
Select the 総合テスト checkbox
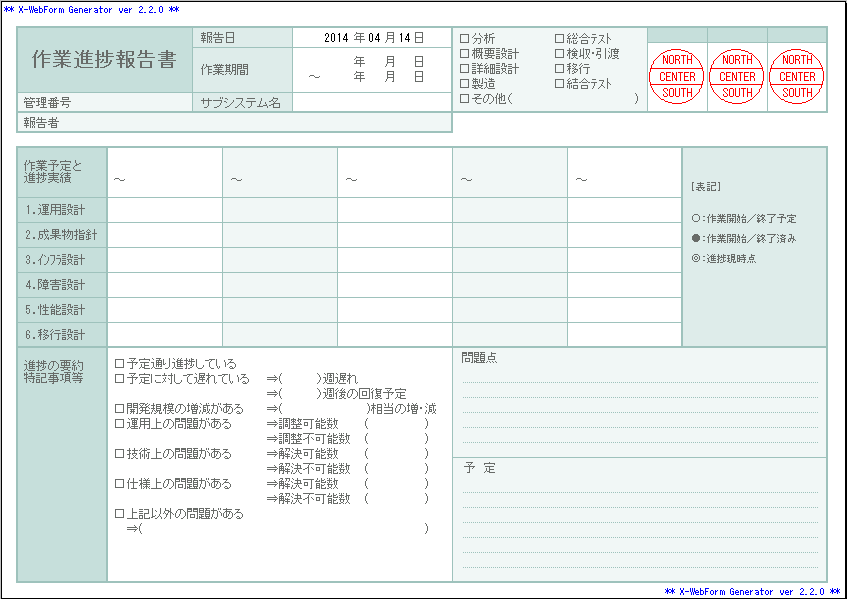click(x=559, y=39)
